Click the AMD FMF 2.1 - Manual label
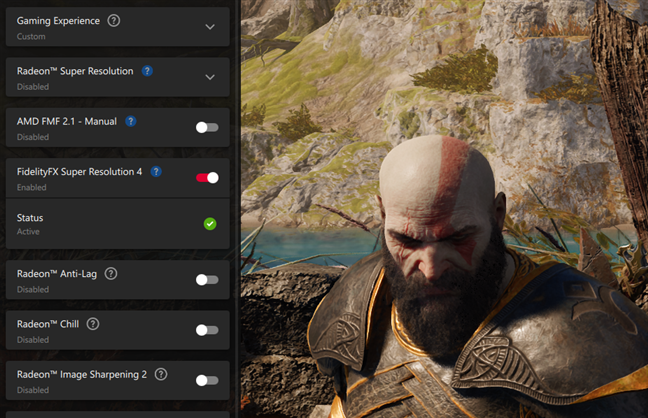 67,121
